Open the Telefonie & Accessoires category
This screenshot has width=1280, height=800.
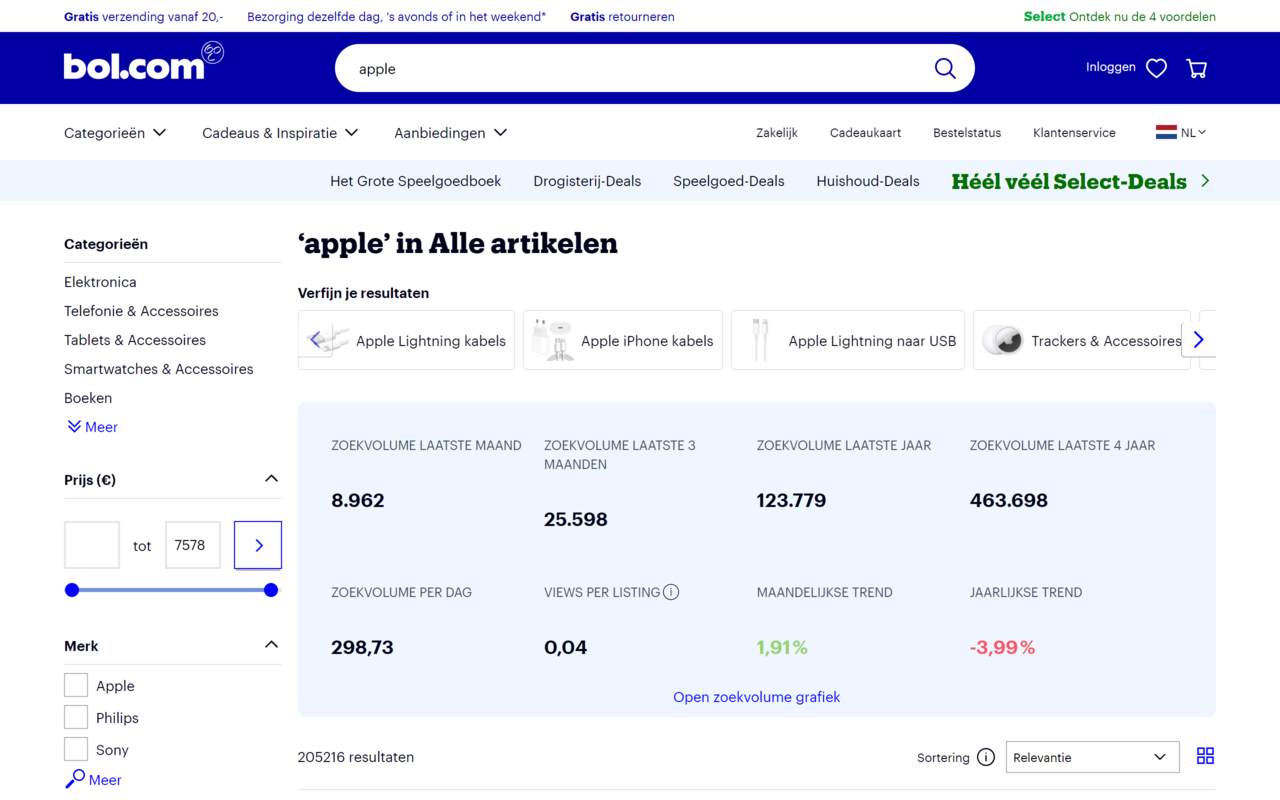coord(141,311)
